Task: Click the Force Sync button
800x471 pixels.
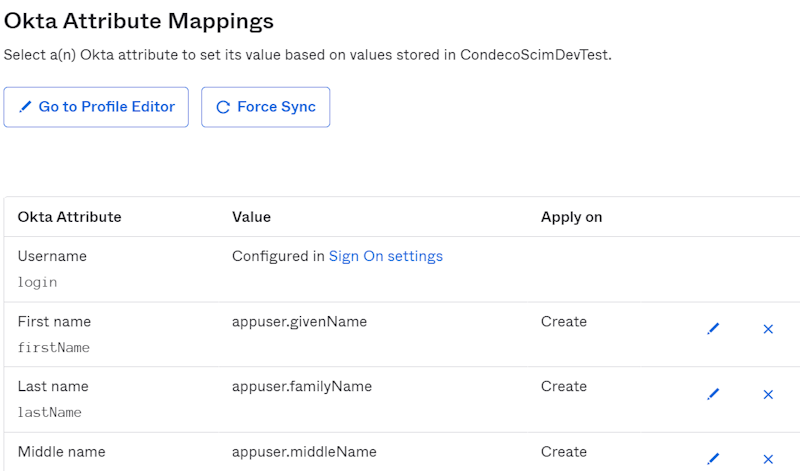Action: [265, 107]
